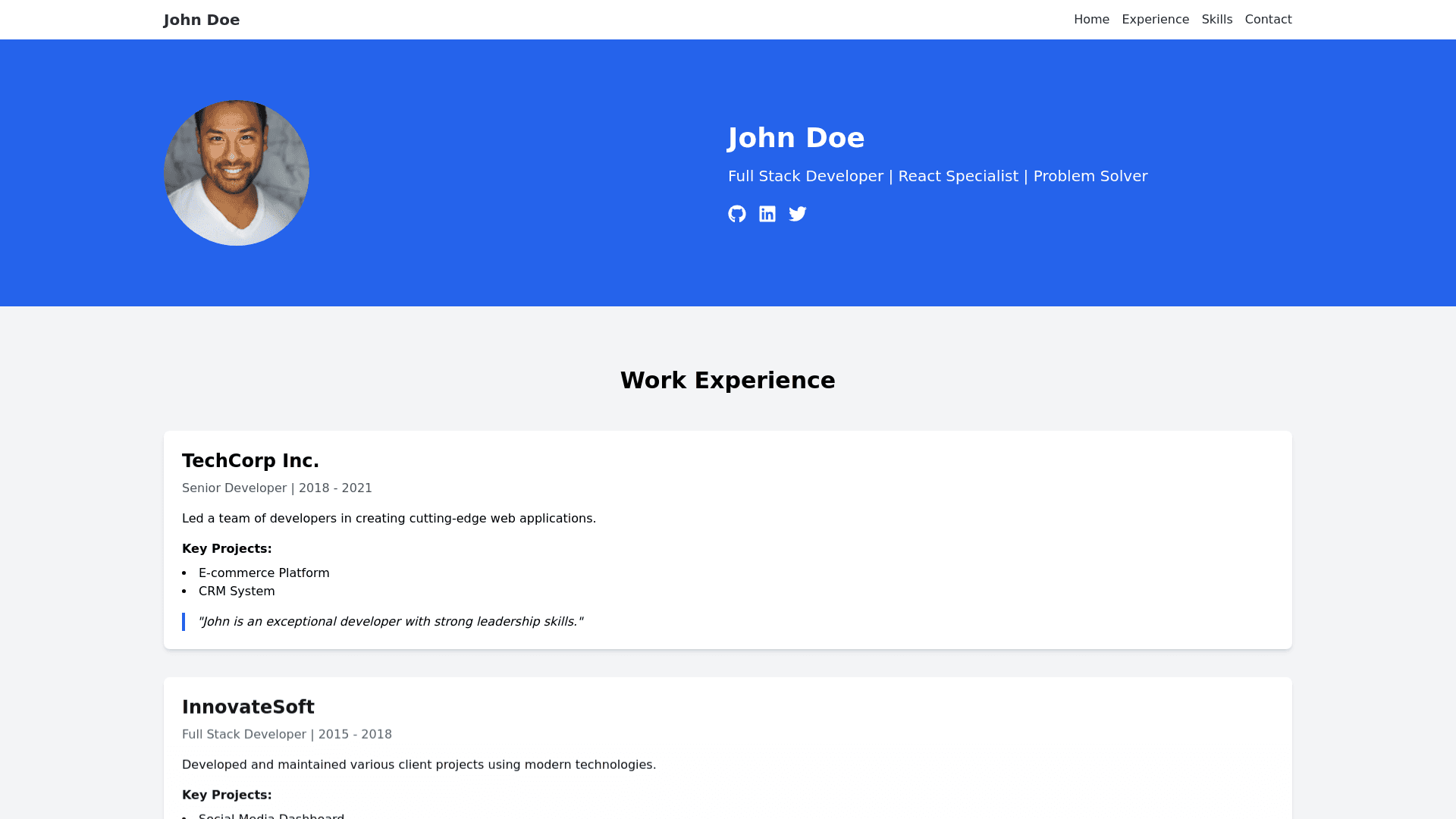Click John Doe's profile photo
Image resolution: width=1456 pixels, height=819 pixels.
pos(237,173)
